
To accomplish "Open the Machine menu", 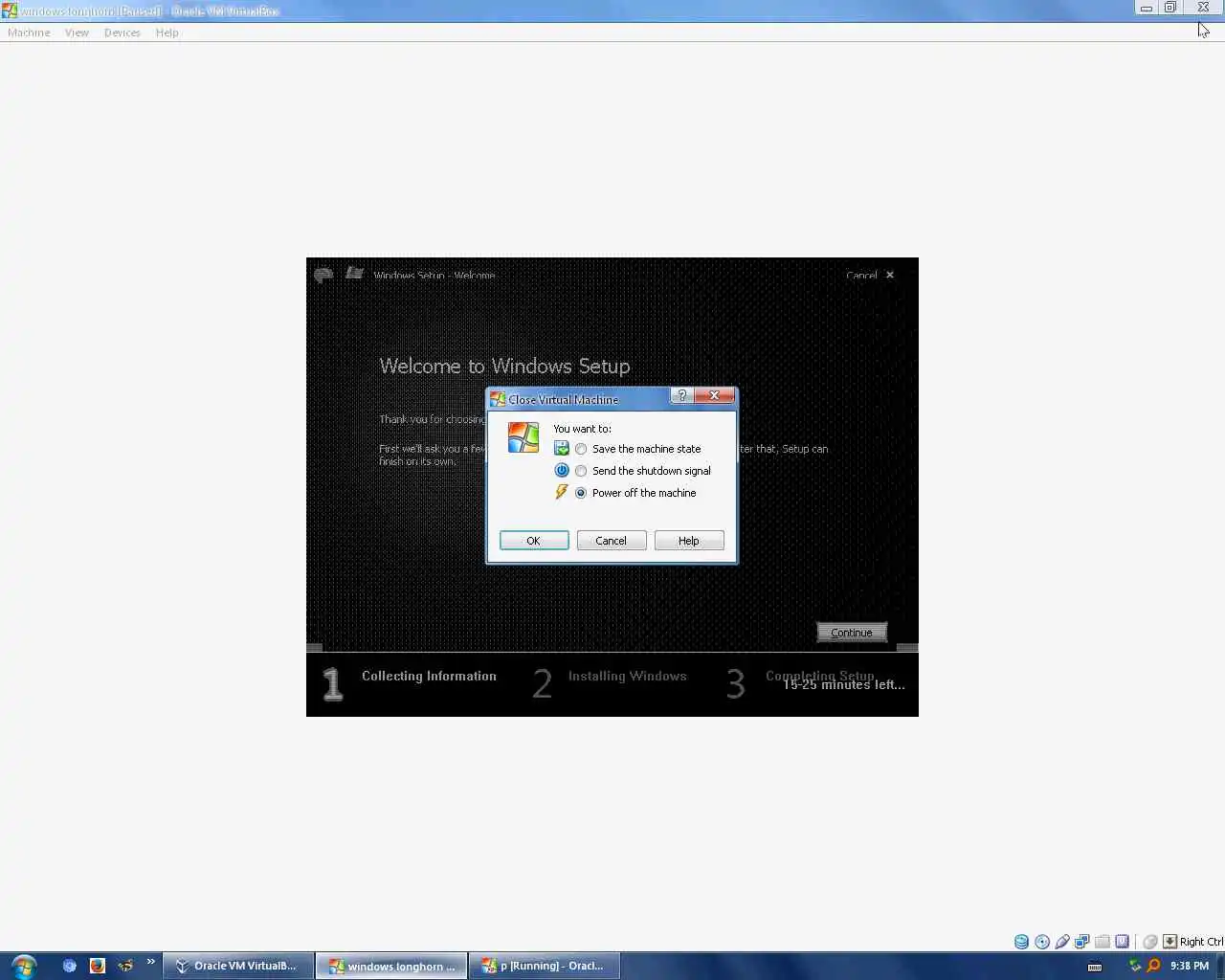I will coord(29,33).
